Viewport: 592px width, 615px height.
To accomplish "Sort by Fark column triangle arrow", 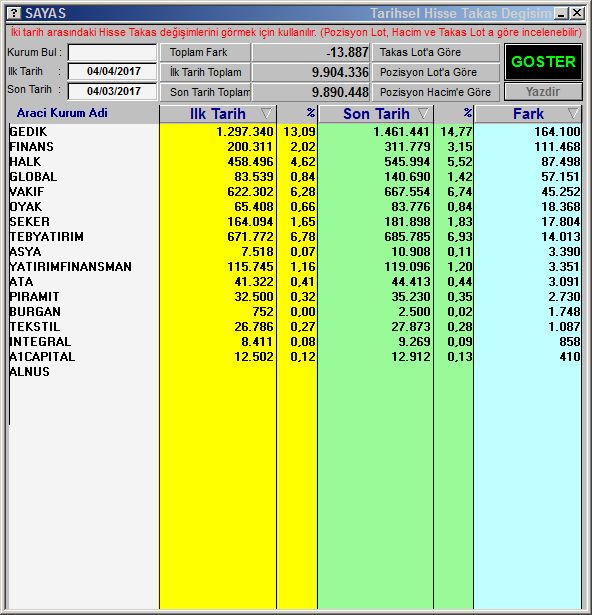I will tap(573, 114).
